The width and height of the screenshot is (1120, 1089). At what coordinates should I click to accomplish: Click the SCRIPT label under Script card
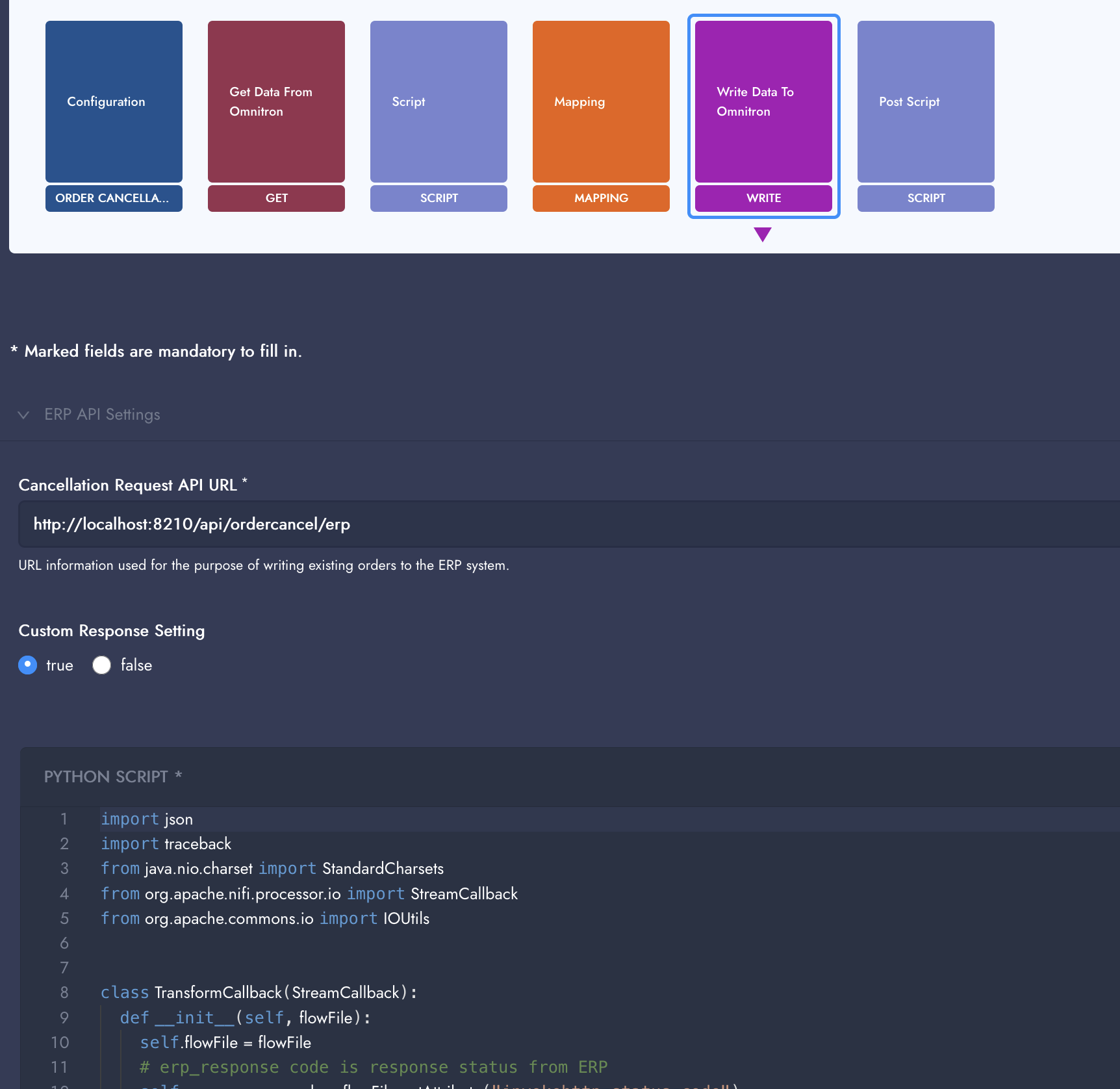coord(439,198)
